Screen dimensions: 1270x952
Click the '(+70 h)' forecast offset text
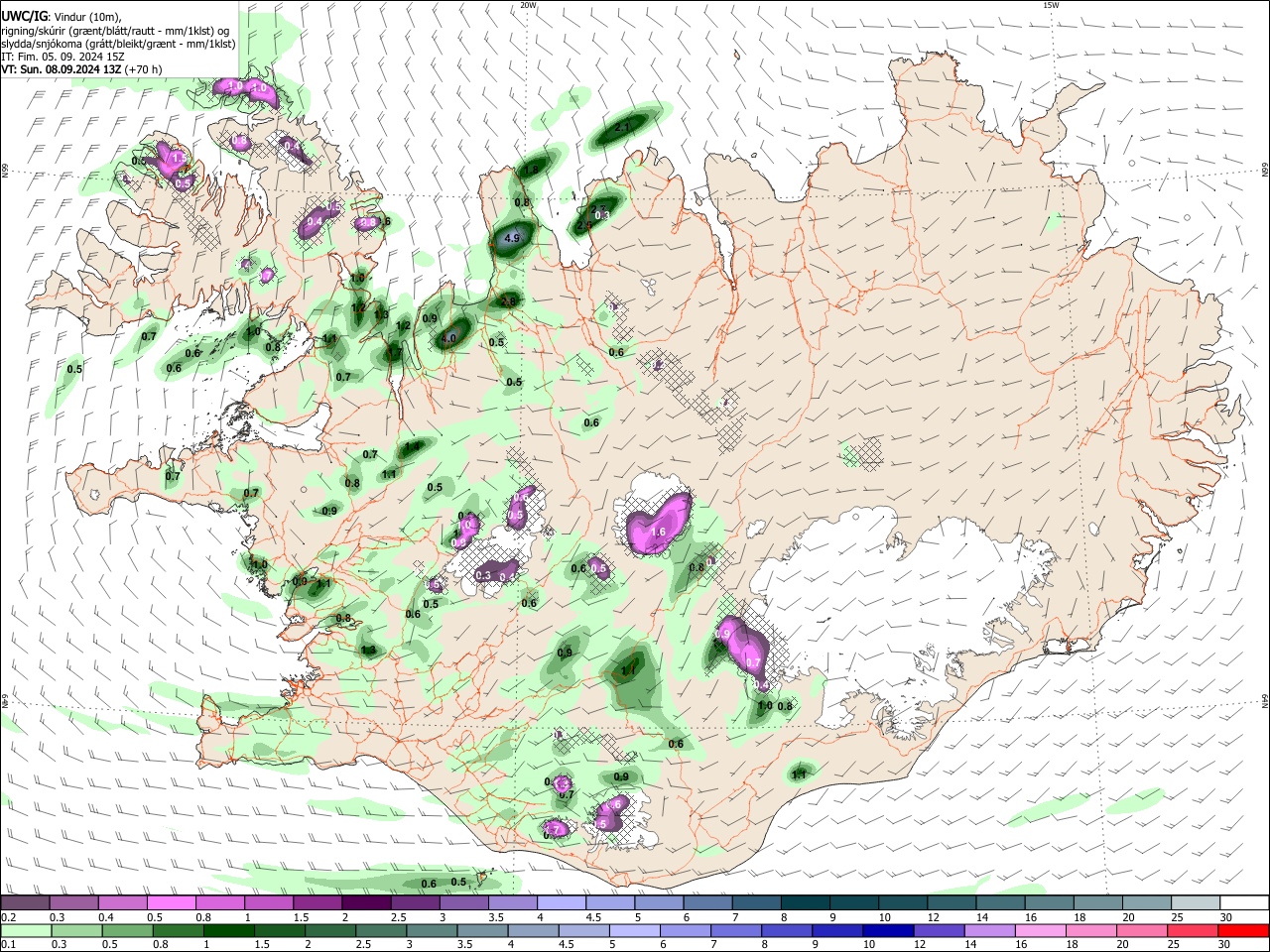pyautogui.click(x=145, y=69)
